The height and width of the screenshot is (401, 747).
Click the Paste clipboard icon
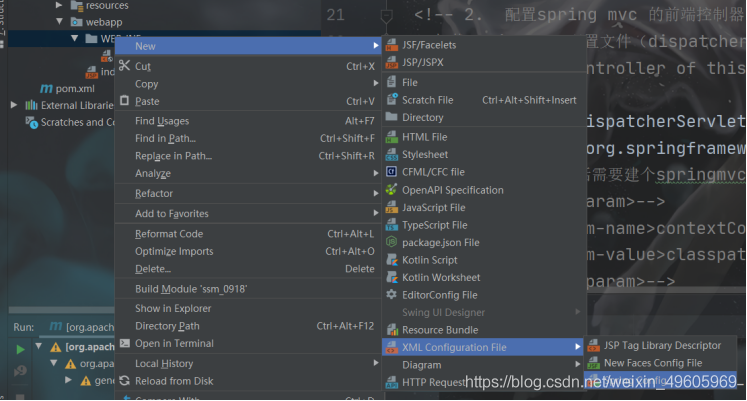coord(124,100)
